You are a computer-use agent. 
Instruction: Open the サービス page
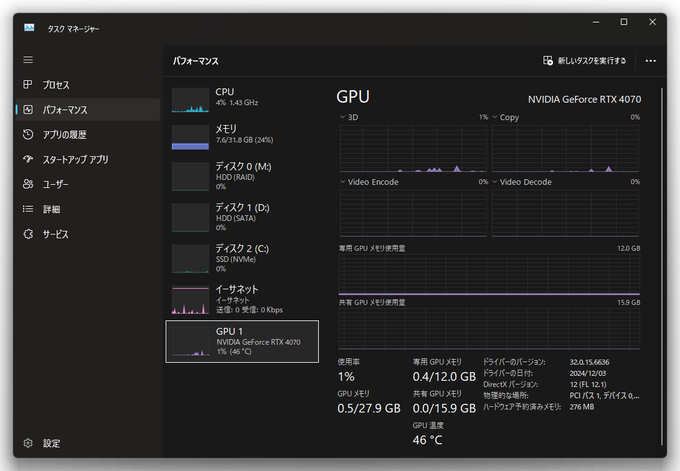[88, 234]
